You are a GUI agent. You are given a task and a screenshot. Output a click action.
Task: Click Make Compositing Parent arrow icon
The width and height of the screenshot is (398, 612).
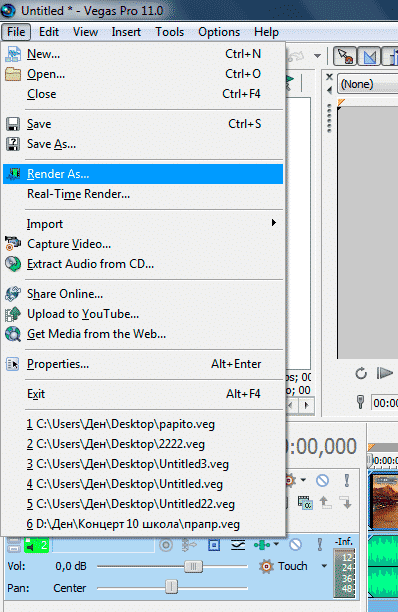[325, 503]
